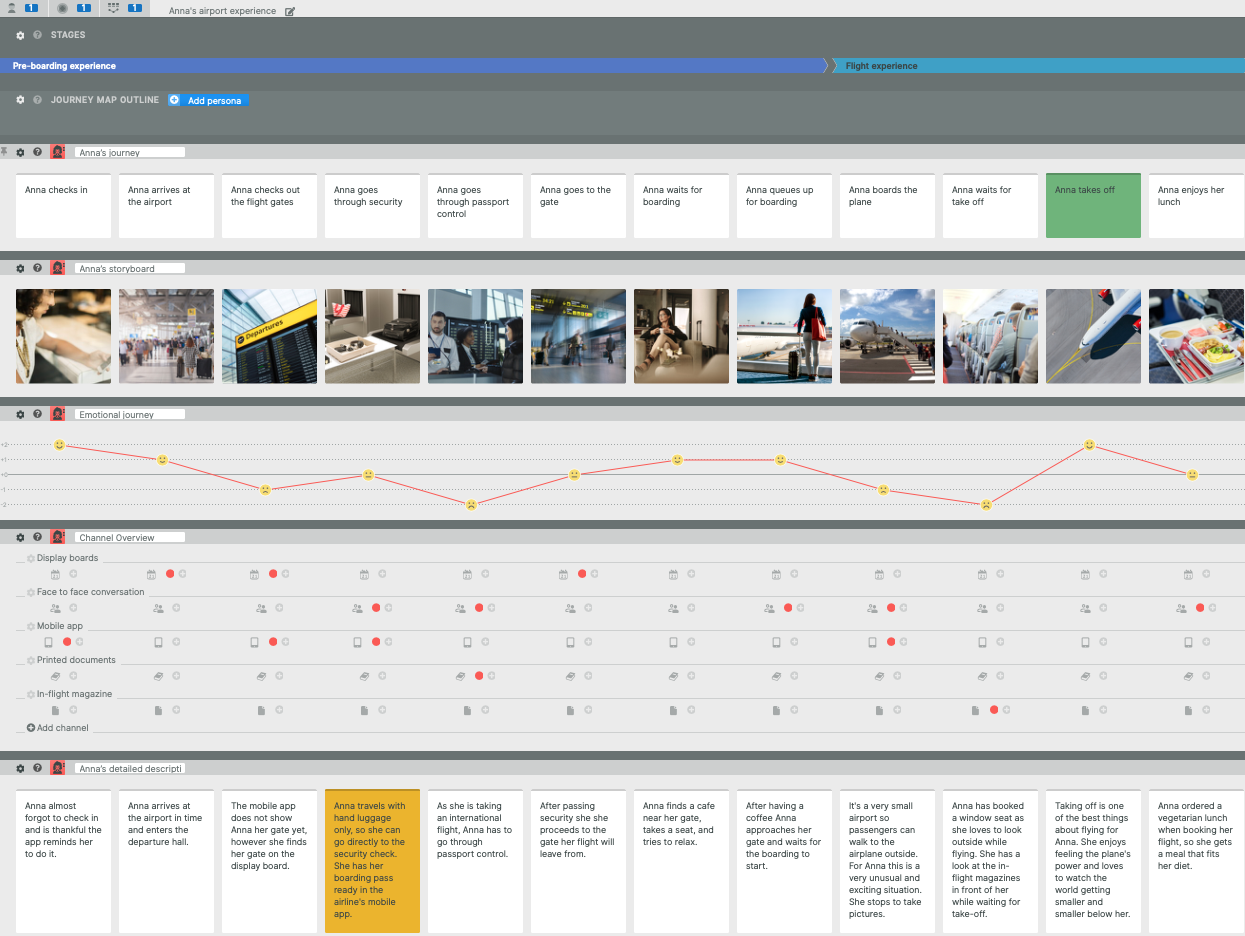The height and width of the screenshot is (936, 1245).
Task: Click the Emotional journey lane title field
Action: click(129, 414)
